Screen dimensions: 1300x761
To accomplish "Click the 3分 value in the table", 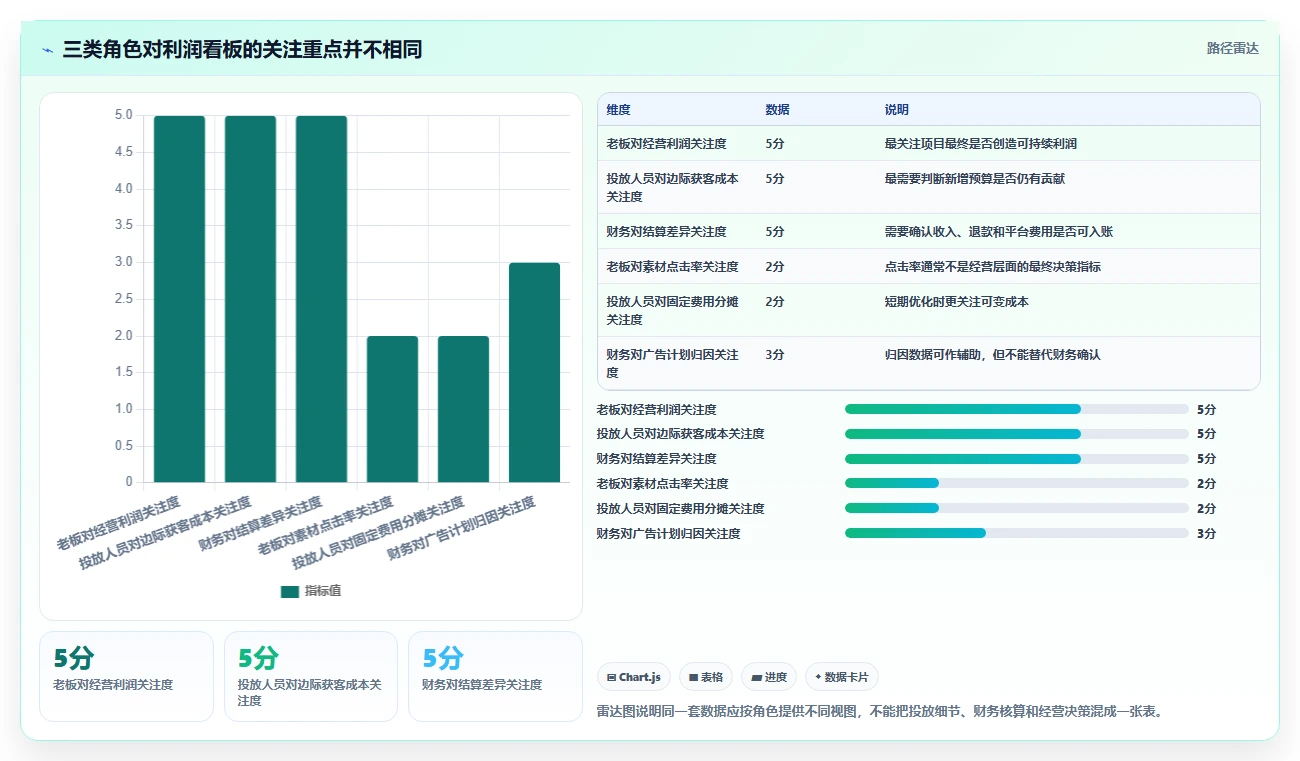I will click(775, 355).
